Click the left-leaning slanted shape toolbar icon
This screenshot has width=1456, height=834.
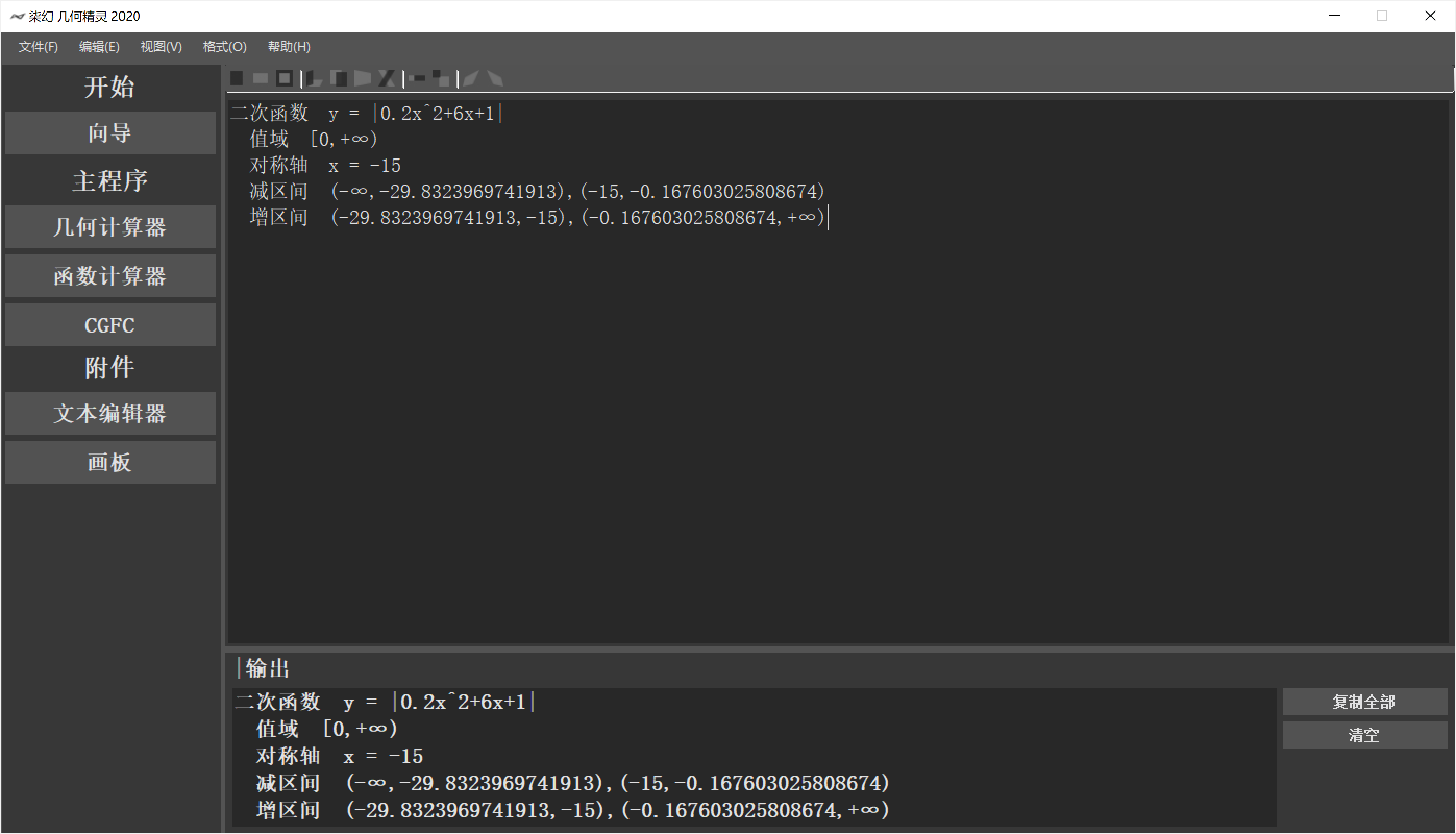tap(471, 79)
